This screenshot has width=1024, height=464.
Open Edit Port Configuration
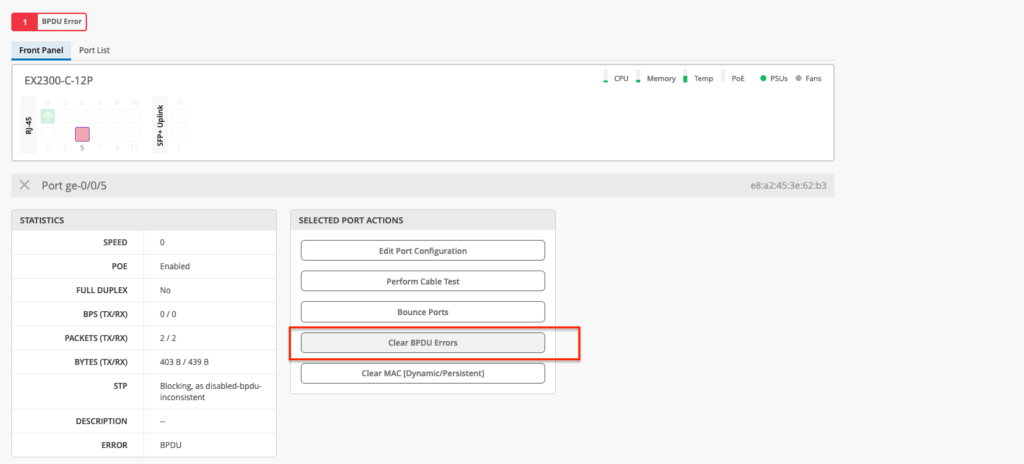click(x=422, y=250)
